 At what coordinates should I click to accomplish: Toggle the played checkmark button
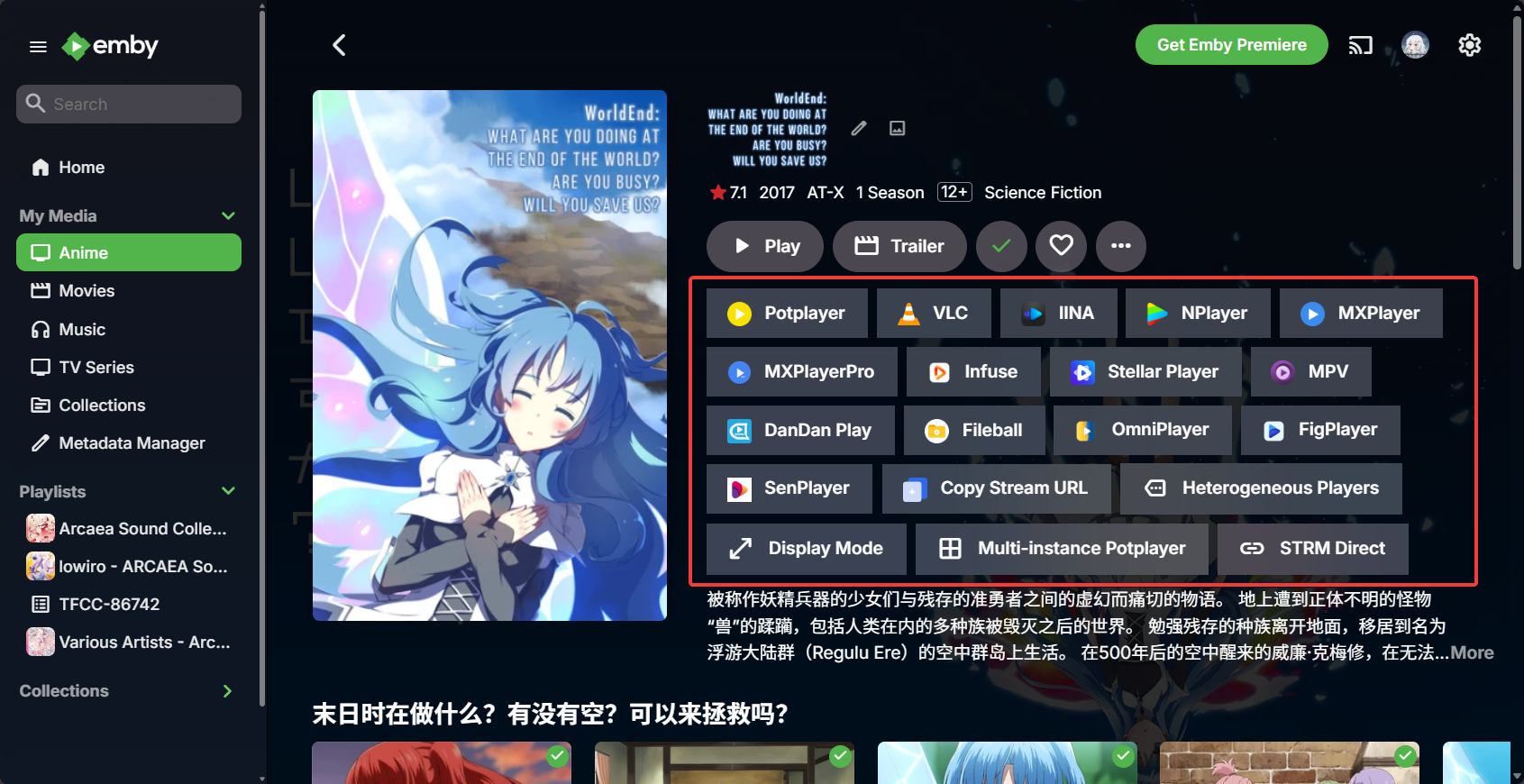point(1001,246)
